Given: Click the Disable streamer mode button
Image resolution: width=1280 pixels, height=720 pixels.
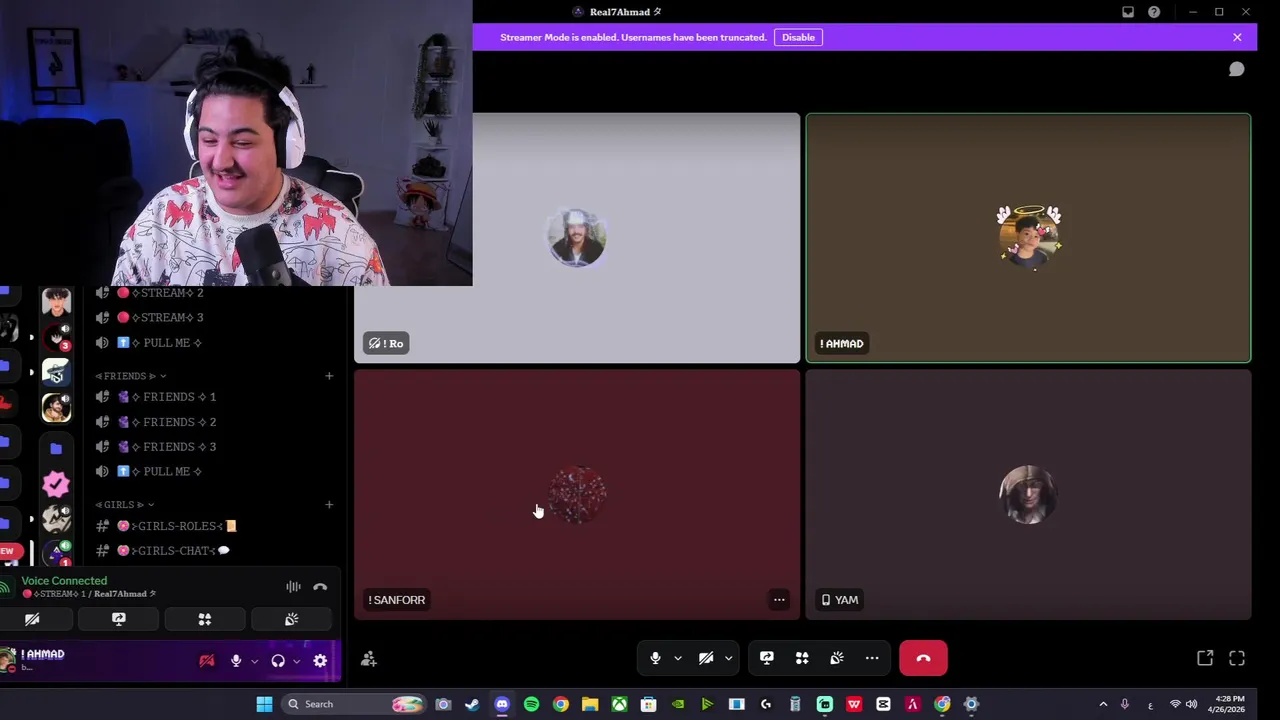Looking at the screenshot, I should click(x=798, y=37).
